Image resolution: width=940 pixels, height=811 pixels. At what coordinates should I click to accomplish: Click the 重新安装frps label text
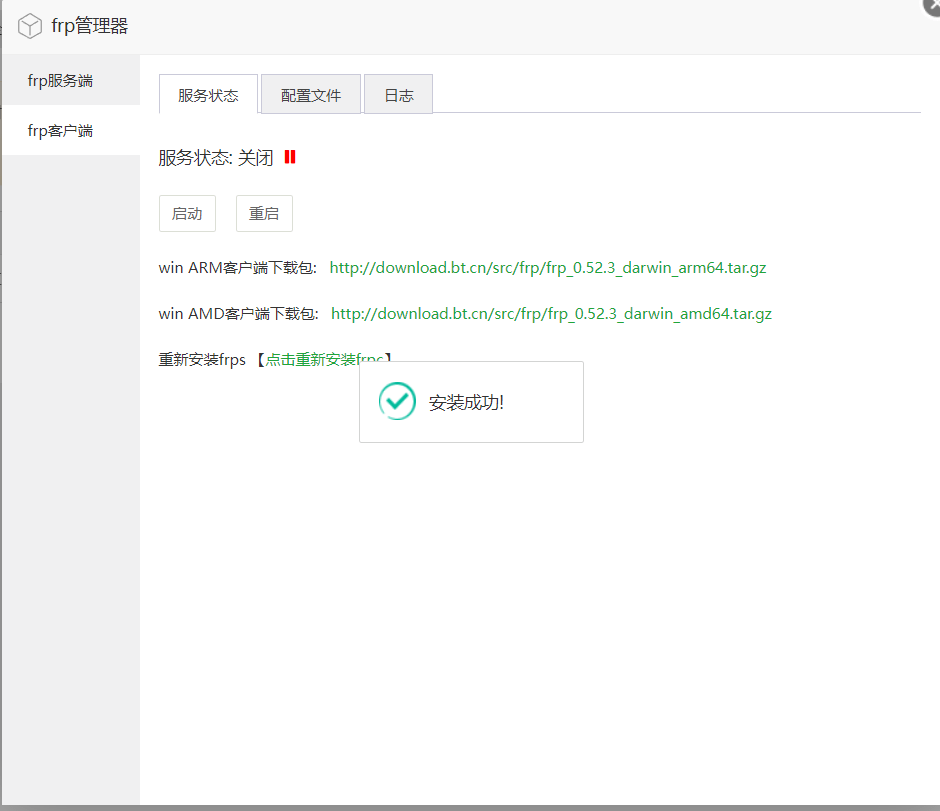(202, 359)
